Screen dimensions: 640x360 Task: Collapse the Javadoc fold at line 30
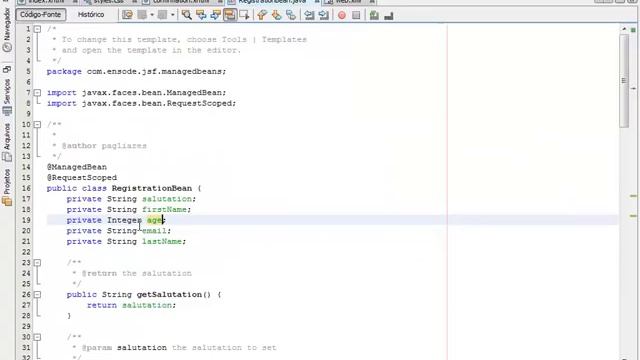pos(37,337)
